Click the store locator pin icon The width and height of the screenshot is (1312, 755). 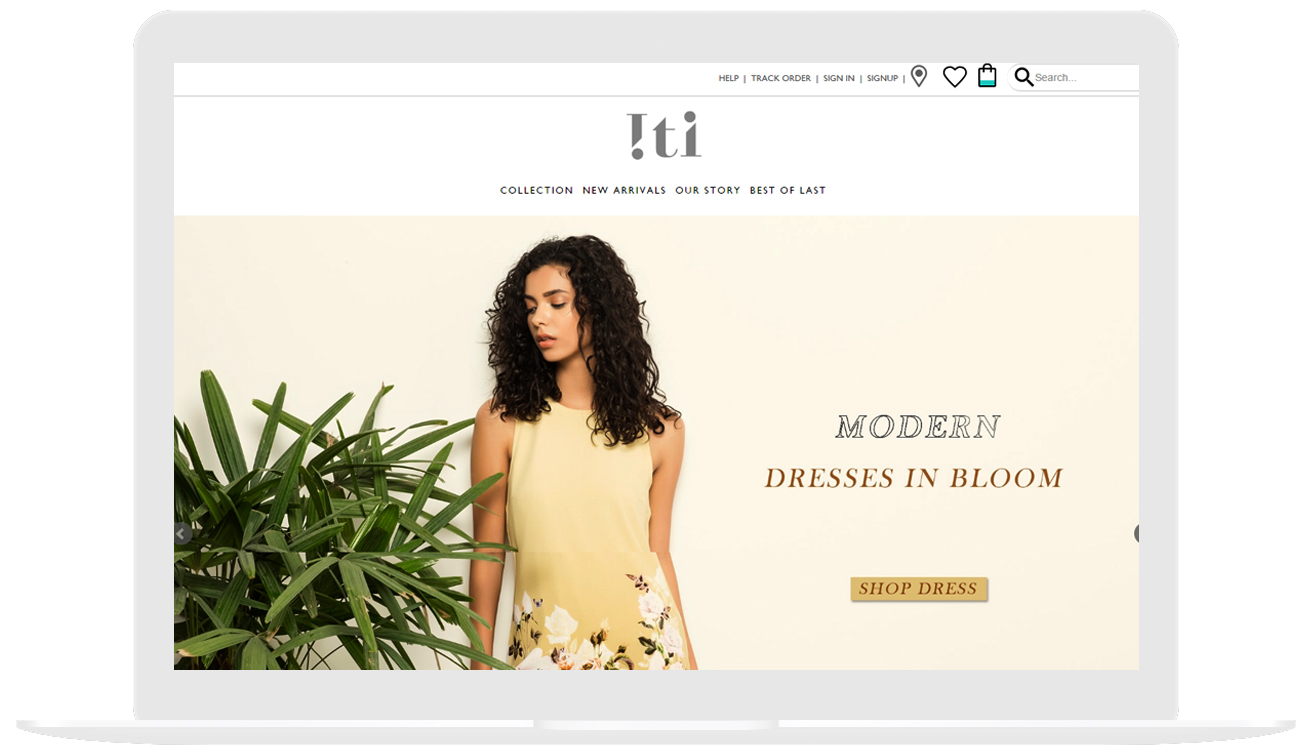click(919, 77)
